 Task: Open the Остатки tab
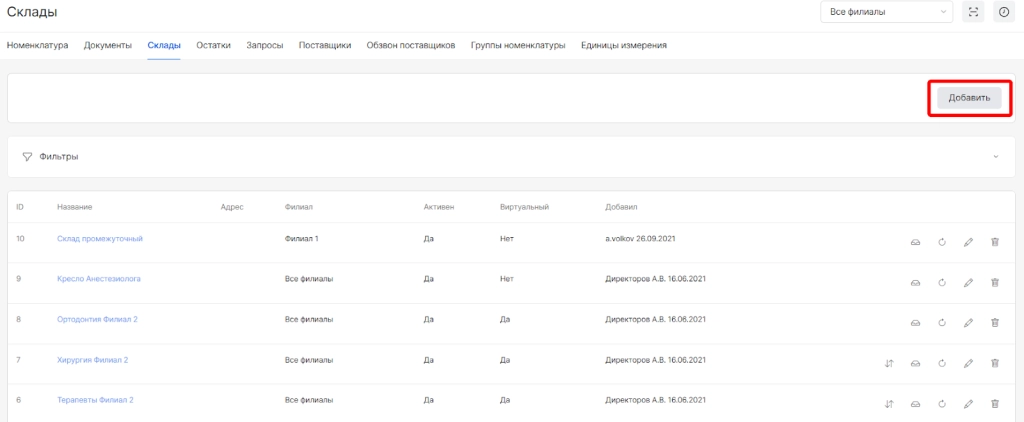tap(213, 45)
